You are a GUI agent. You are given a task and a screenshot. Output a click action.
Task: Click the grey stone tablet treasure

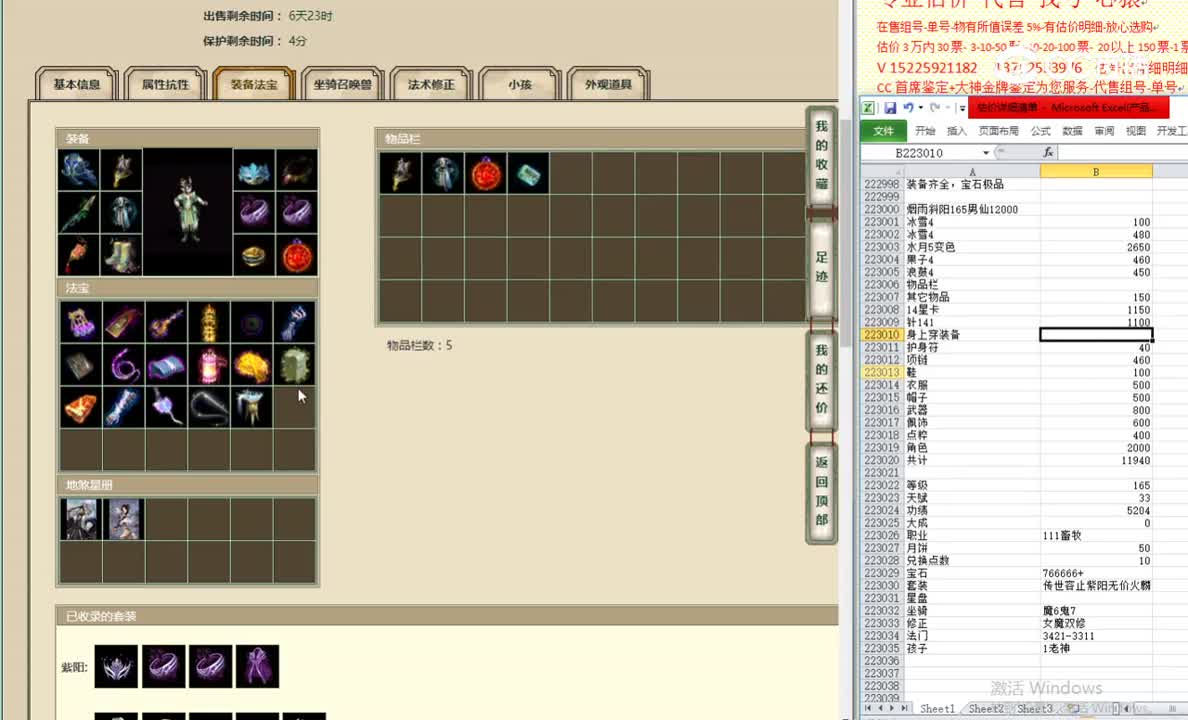80,365
